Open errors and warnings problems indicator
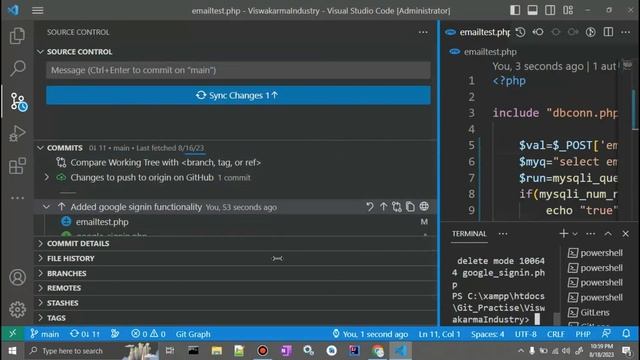 pyautogui.click(x=148, y=334)
